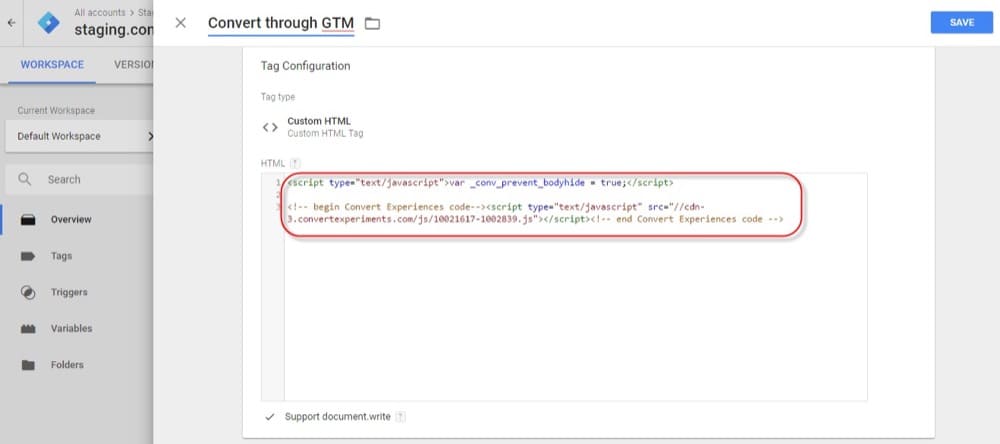The height and width of the screenshot is (444, 1000).
Task: Close the tag editor with the X
Action: [180, 23]
